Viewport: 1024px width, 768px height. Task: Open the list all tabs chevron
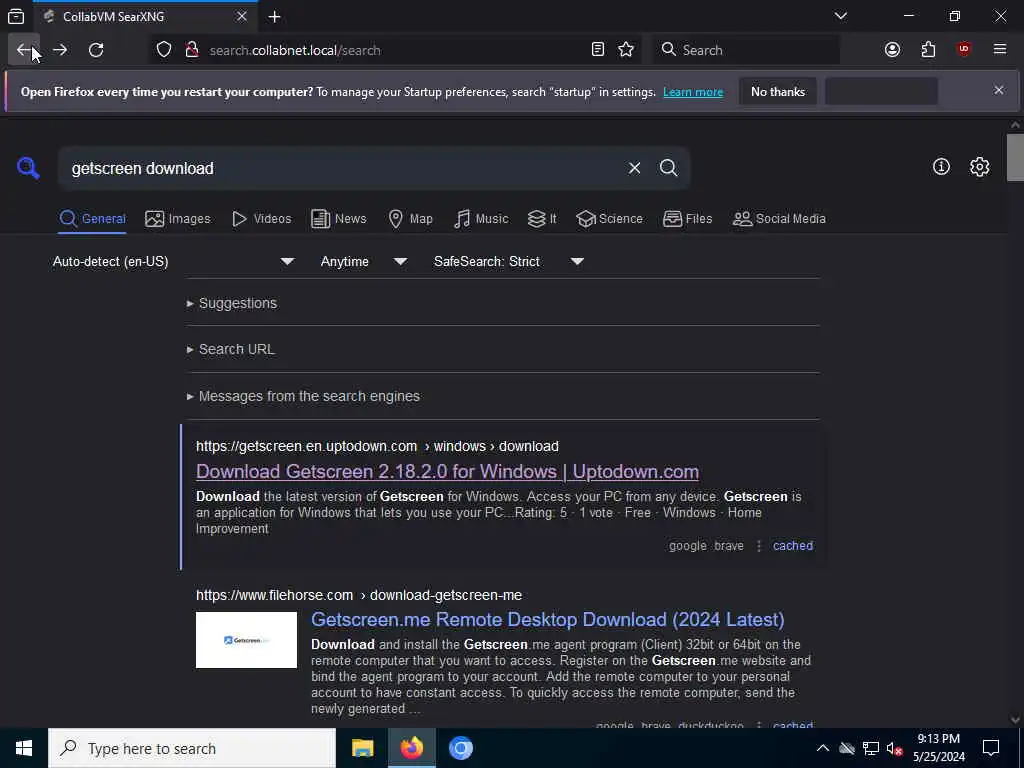pyautogui.click(x=841, y=16)
